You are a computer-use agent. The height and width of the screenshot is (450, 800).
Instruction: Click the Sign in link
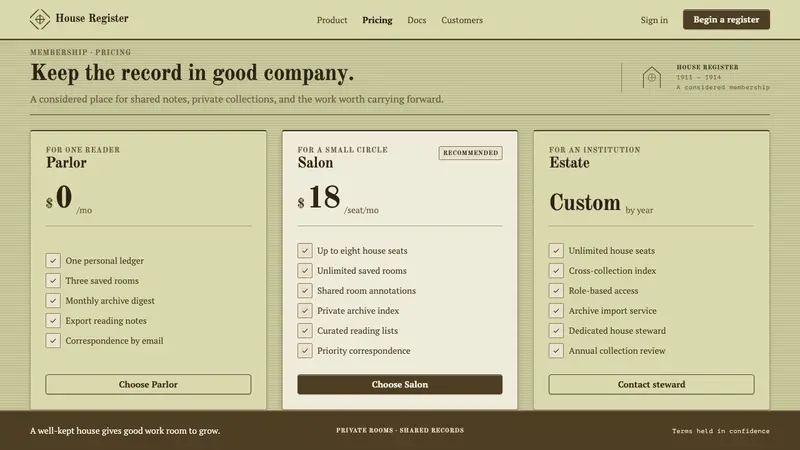654,20
